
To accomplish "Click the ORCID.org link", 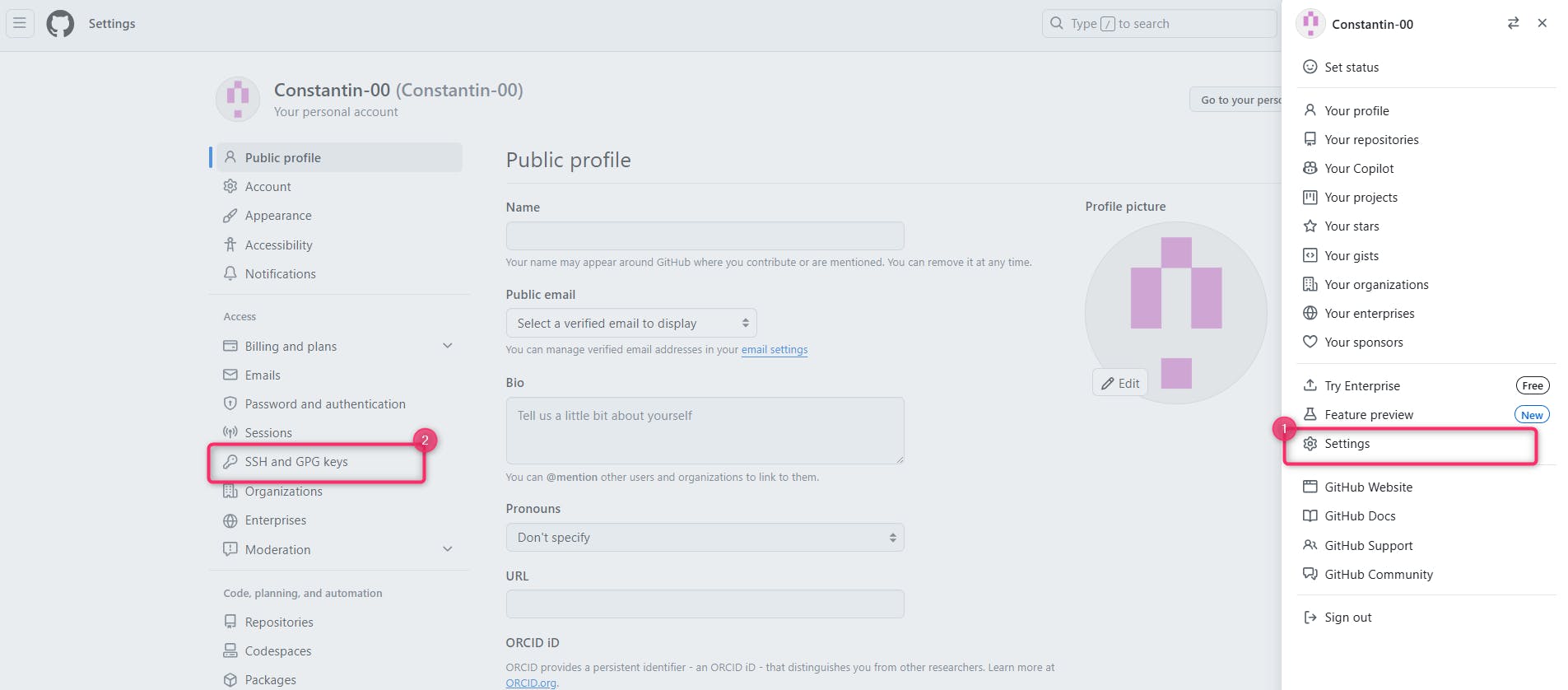I will [x=531, y=683].
